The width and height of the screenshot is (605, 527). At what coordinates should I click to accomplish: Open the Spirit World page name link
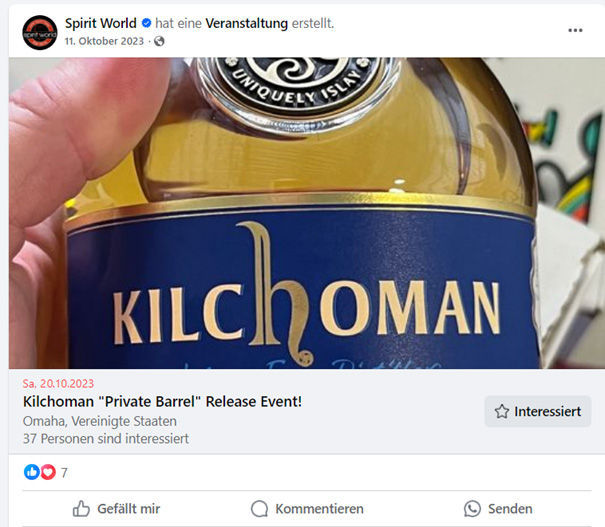[x=101, y=24]
